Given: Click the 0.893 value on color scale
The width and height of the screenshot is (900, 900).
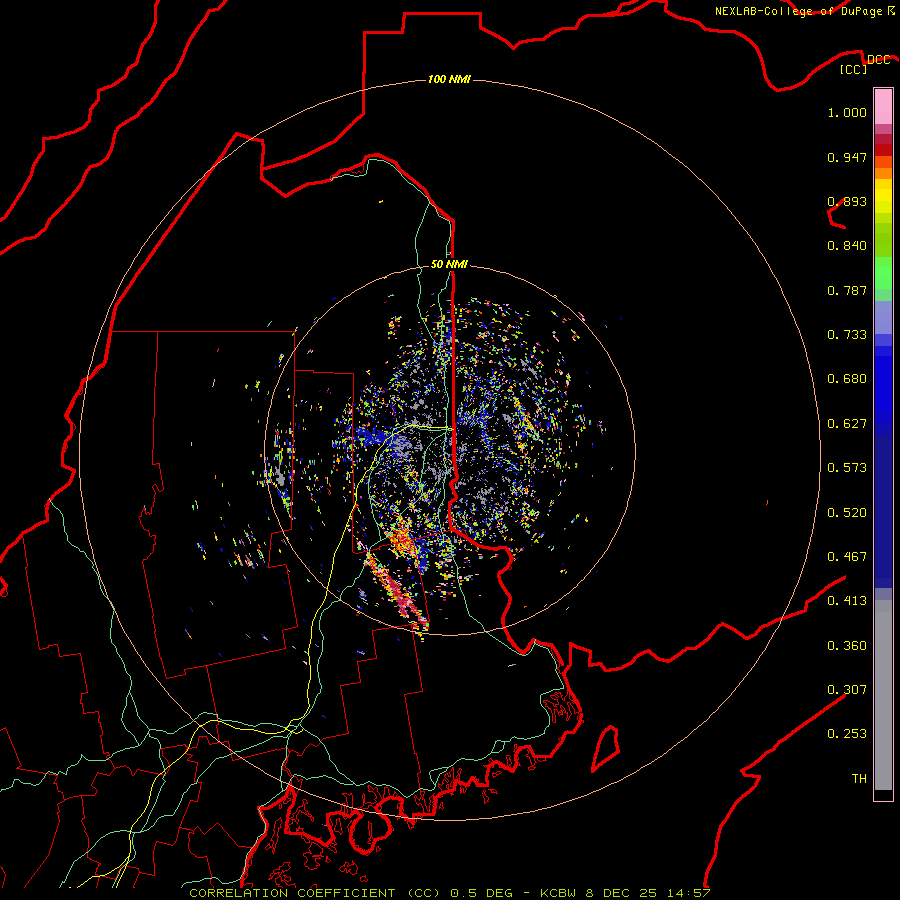Looking at the screenshot, I should (847, 201).
